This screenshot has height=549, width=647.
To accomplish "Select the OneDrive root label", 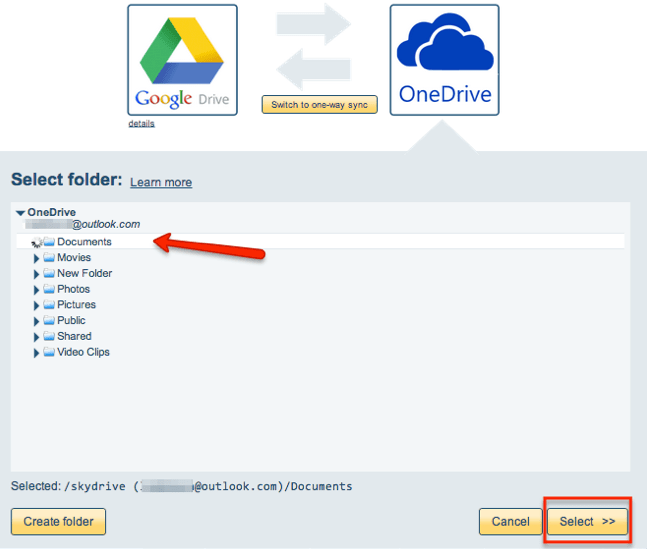I will point(52,212).
